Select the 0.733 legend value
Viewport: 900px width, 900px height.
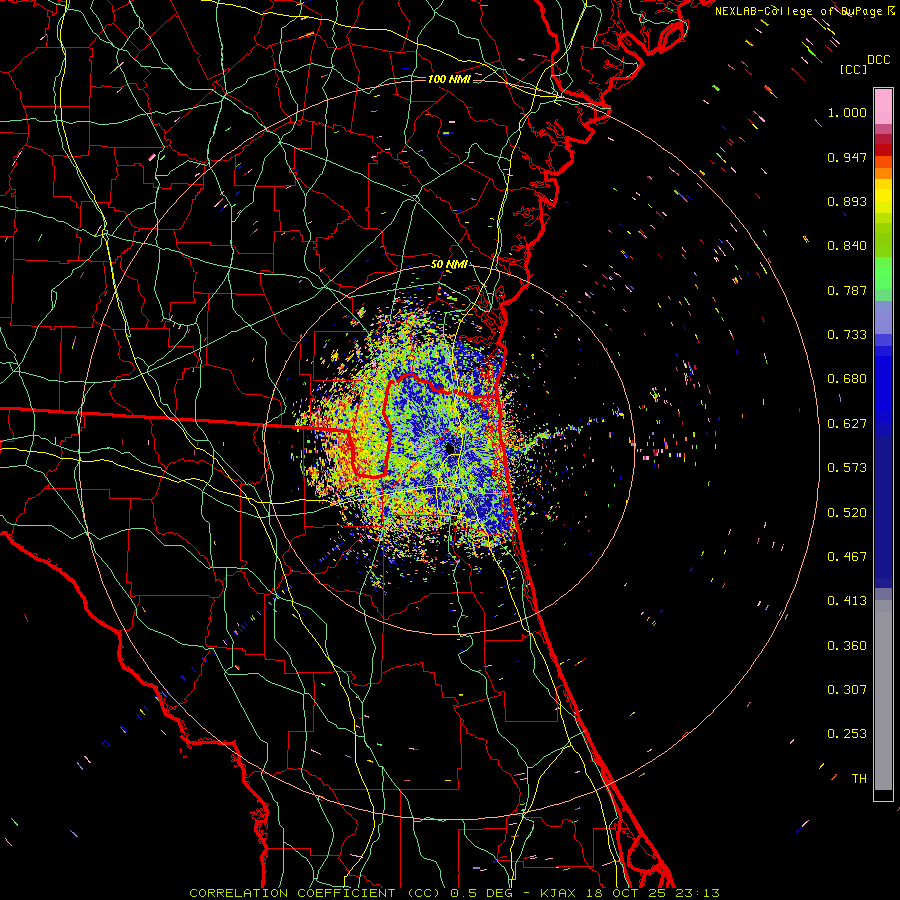pyautogui.click(x=847, y=335)
